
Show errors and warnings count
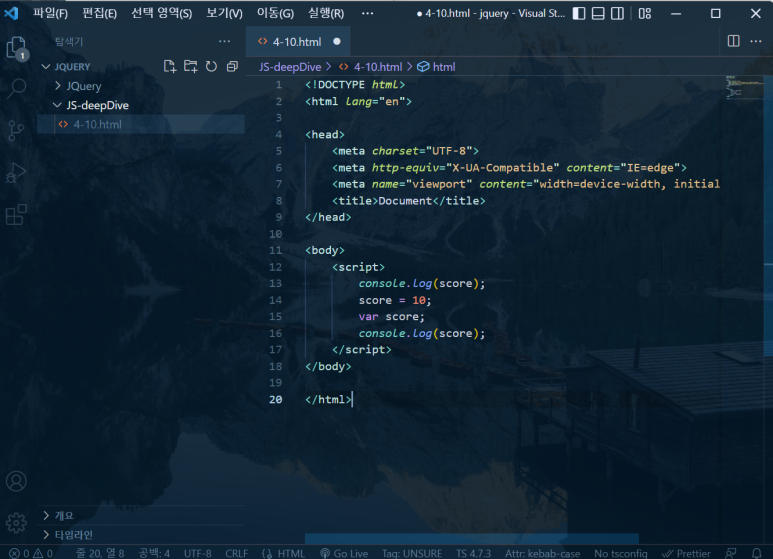[31, 554]
